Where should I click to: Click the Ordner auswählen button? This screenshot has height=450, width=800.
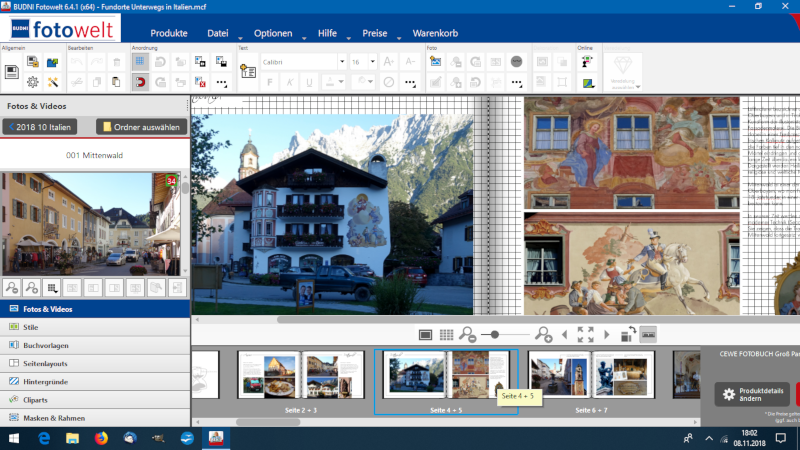tap(140, 127)
